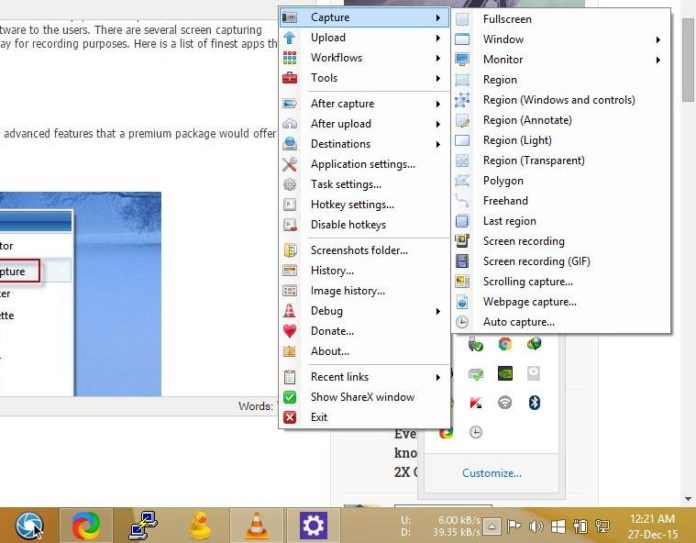Click the Application settings wrench icon
696x543 pixels.
(x=289, y=164)
